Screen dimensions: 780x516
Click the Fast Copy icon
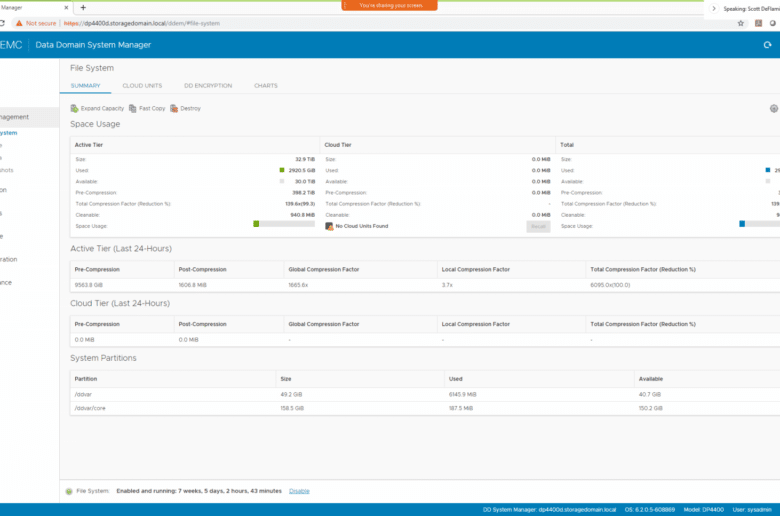pyautogui.click(x=133, y=108)
